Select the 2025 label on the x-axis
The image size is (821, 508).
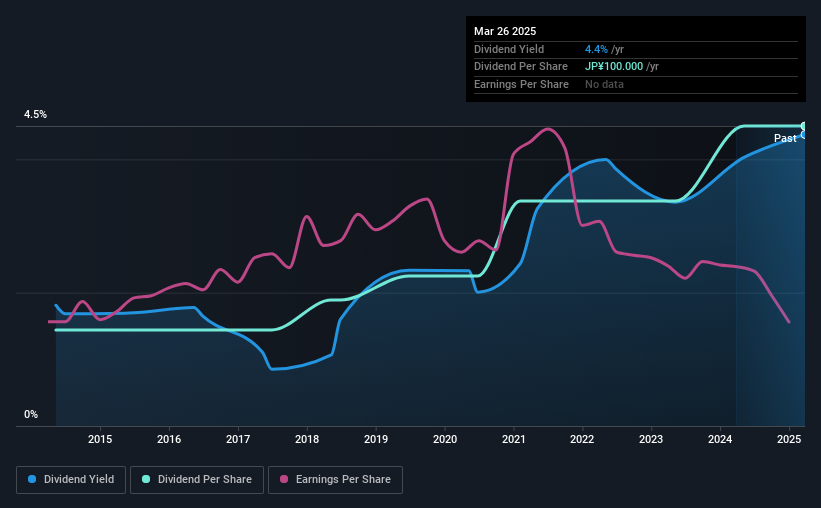789,439
